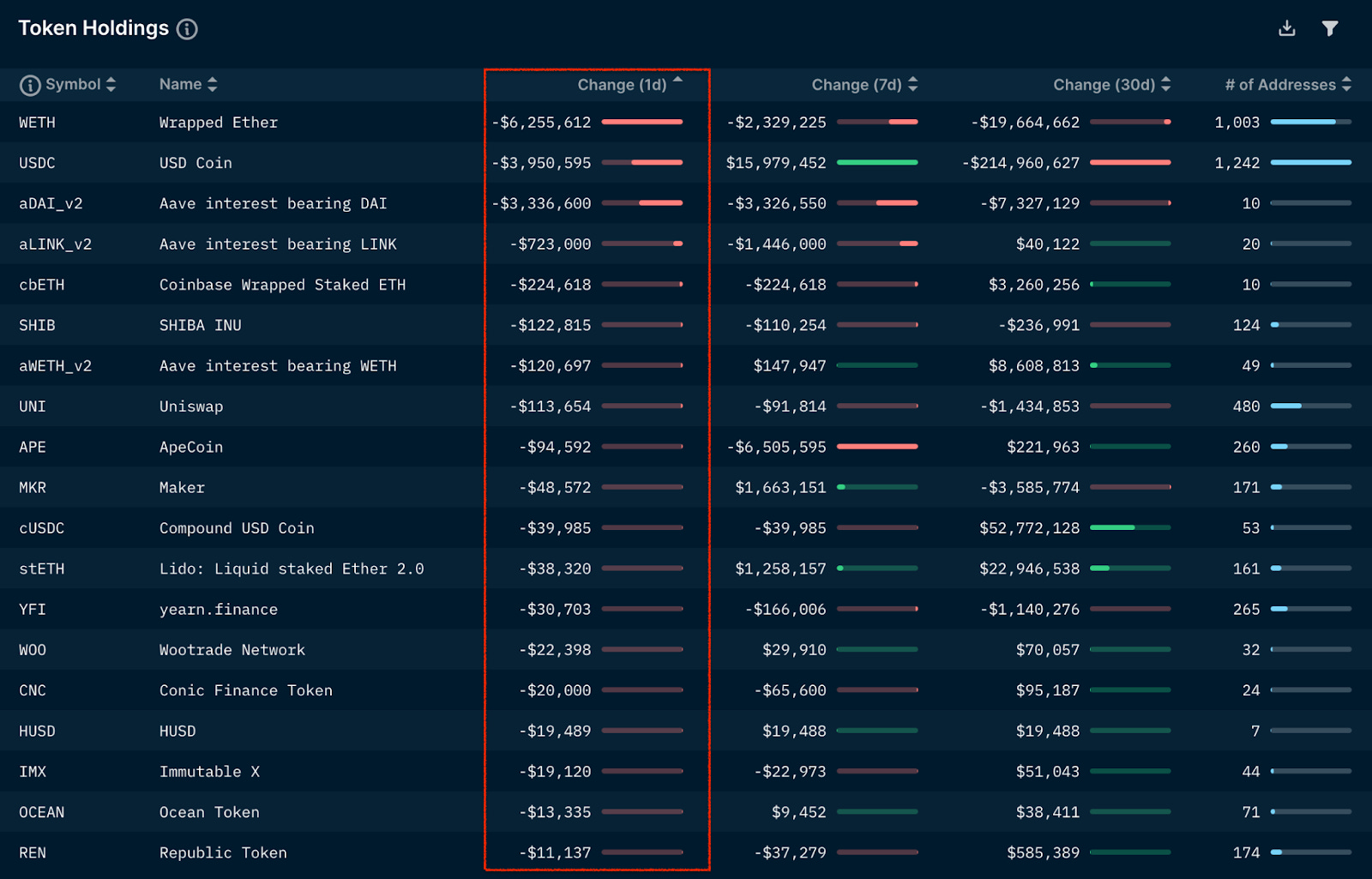Screen dimensions: 1372x879
Task: Click the info icon next to Symbol header
Action: pyautogui.click(x=30, y=85)
